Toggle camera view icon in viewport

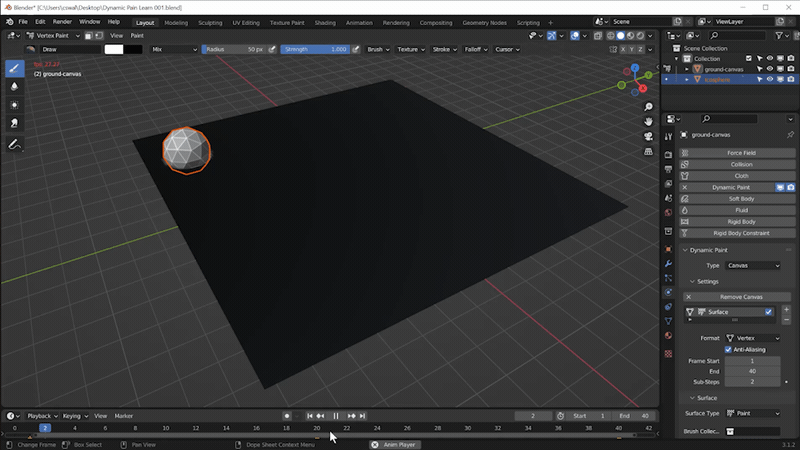coord(648,136)
